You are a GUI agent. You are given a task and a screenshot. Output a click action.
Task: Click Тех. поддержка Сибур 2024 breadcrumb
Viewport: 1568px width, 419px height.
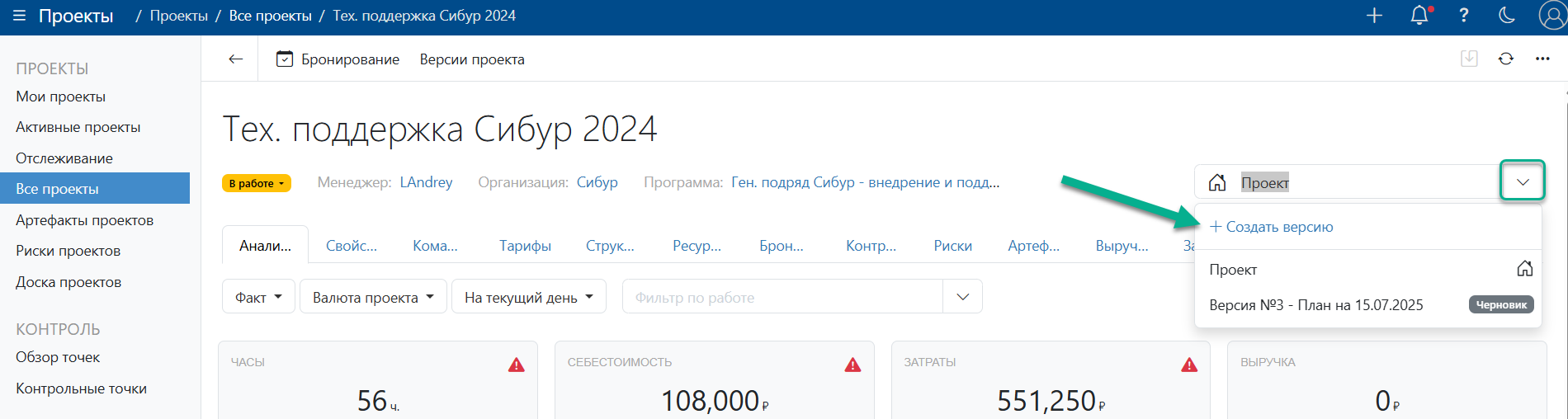click(x=424, y=16)
